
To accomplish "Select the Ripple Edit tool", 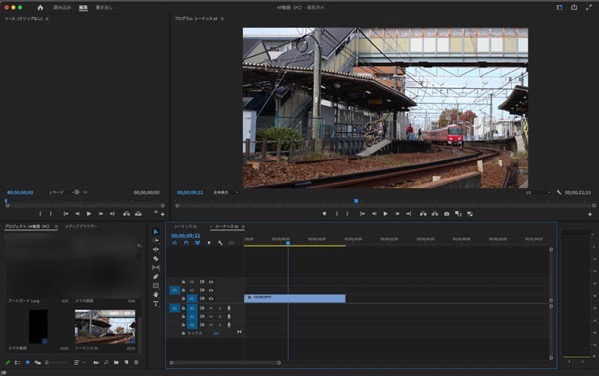I will (x=155, y=250).
